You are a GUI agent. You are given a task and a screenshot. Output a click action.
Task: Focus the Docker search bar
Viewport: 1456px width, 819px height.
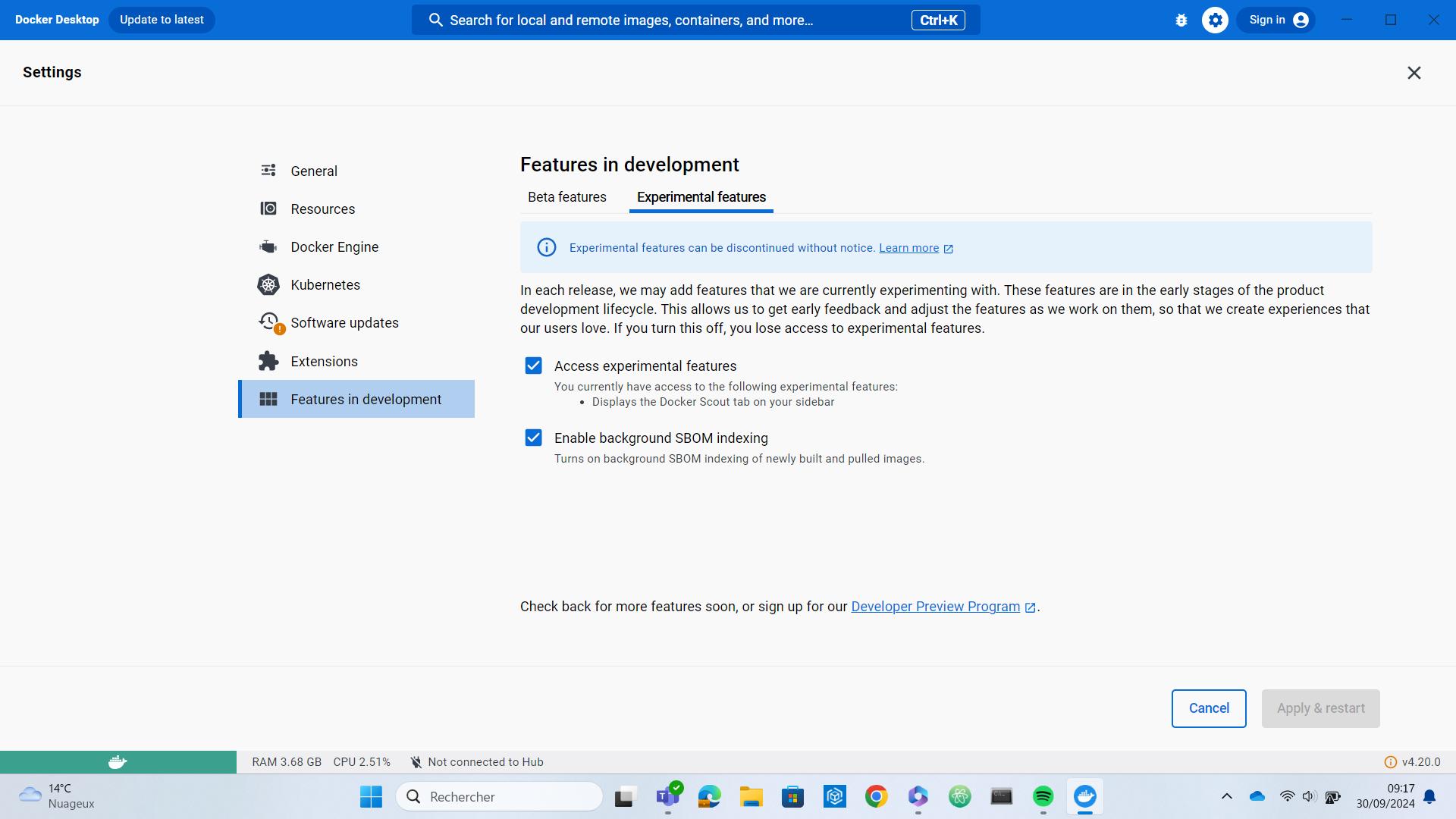click(695, 20)
